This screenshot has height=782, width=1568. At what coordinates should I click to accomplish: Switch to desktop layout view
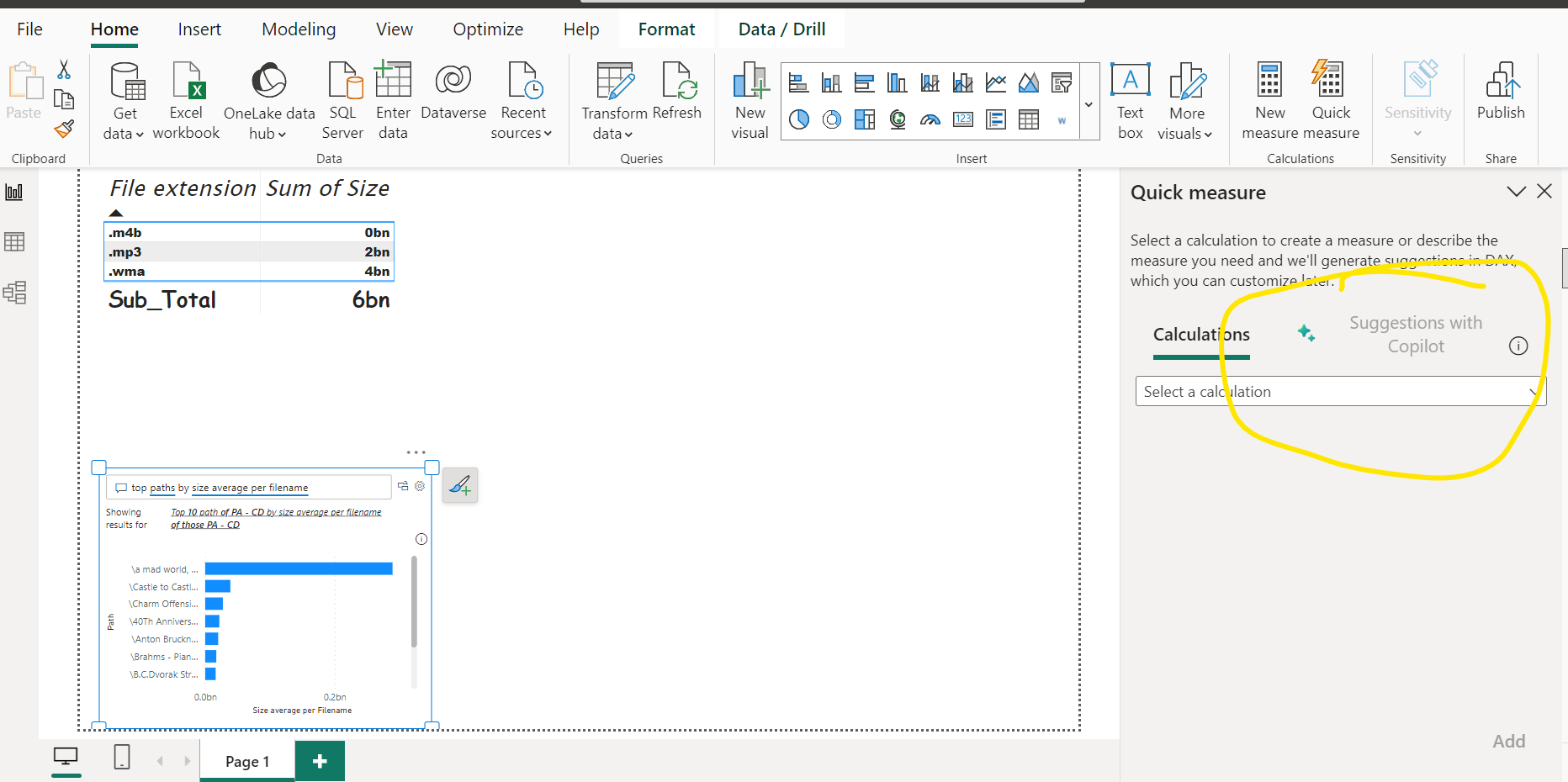click(x=66, y=757)
